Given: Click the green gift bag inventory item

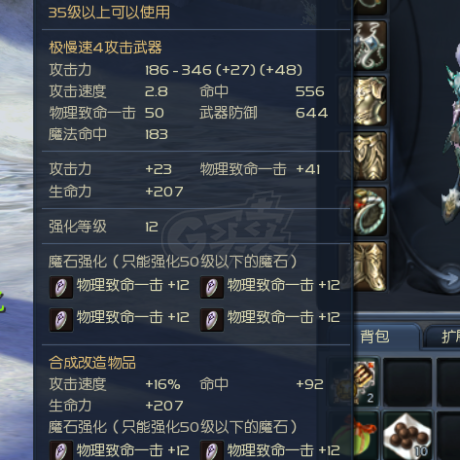Looking at the screenshot, I should 365,435.
